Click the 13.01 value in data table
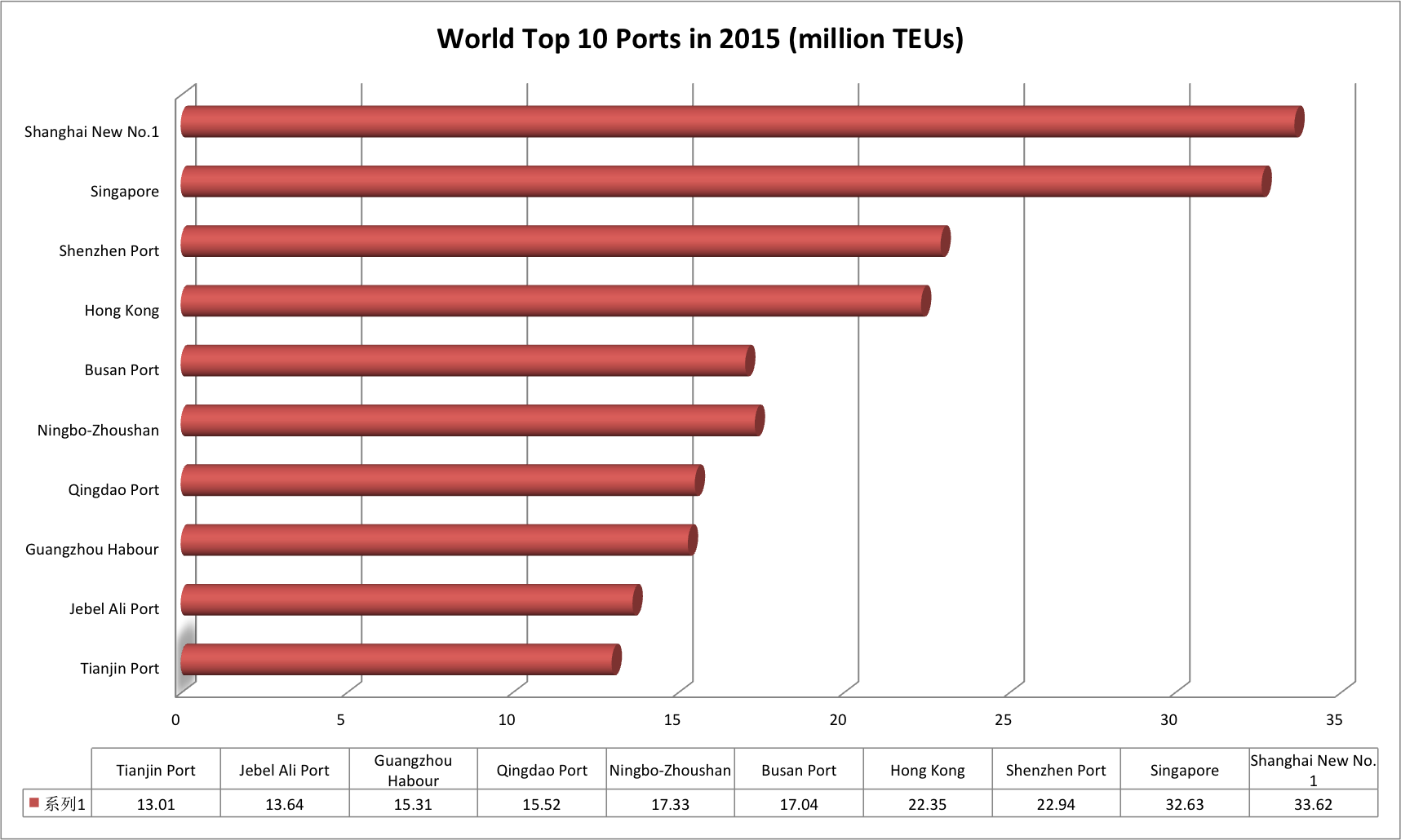Screen dimensions: 1401x840 point(156,804)
